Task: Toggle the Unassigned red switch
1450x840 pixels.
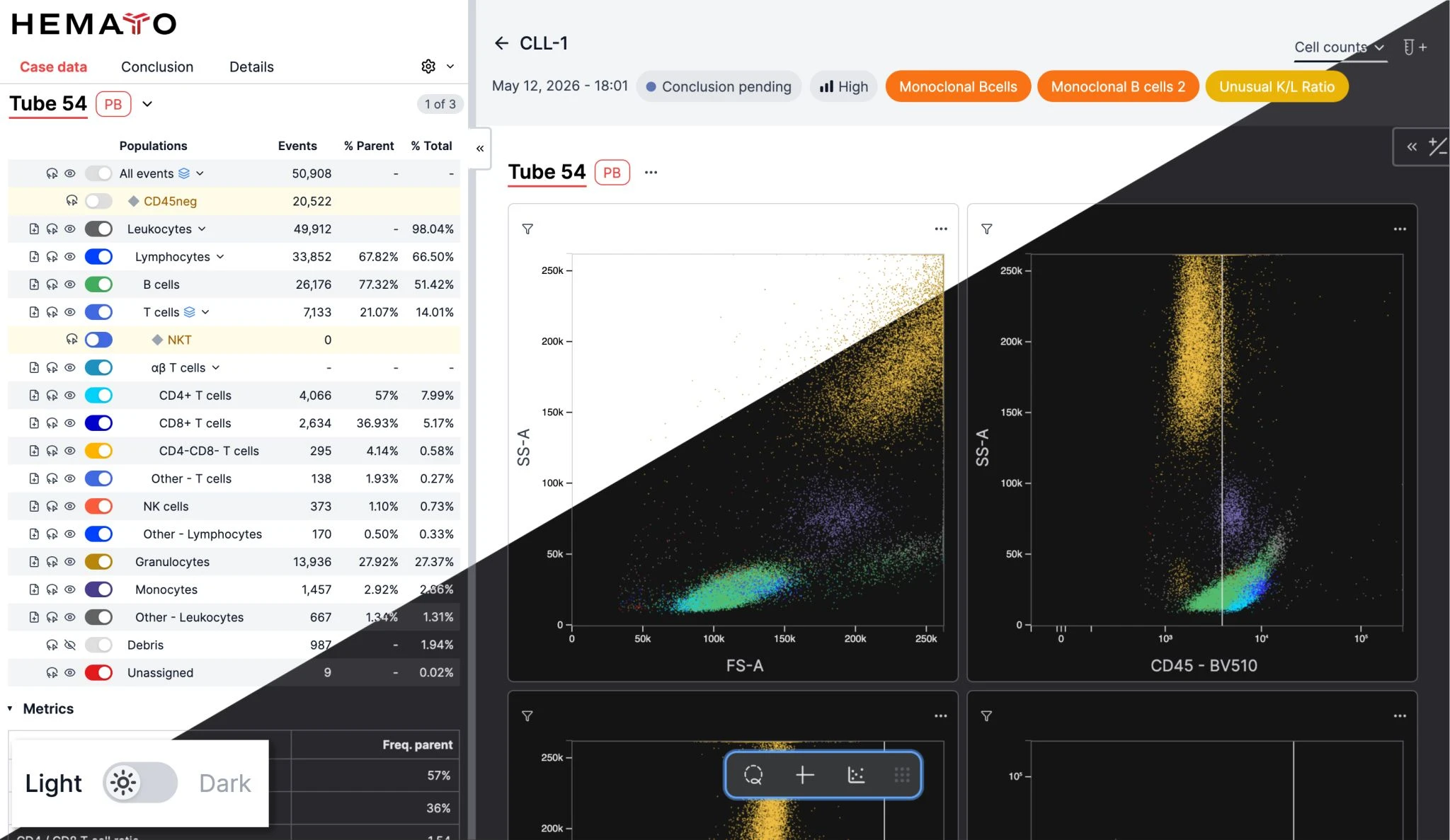Action: coord(98,673)
